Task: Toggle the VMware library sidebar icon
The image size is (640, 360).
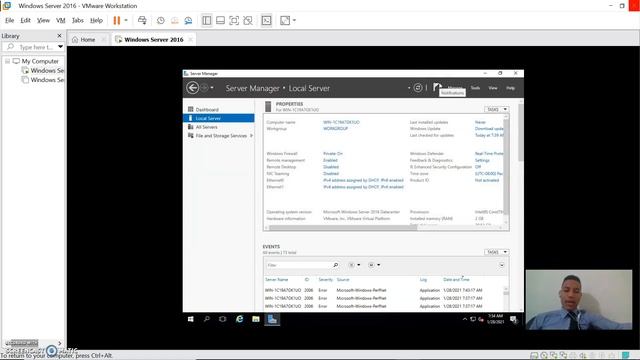Action: click(207, 20)
